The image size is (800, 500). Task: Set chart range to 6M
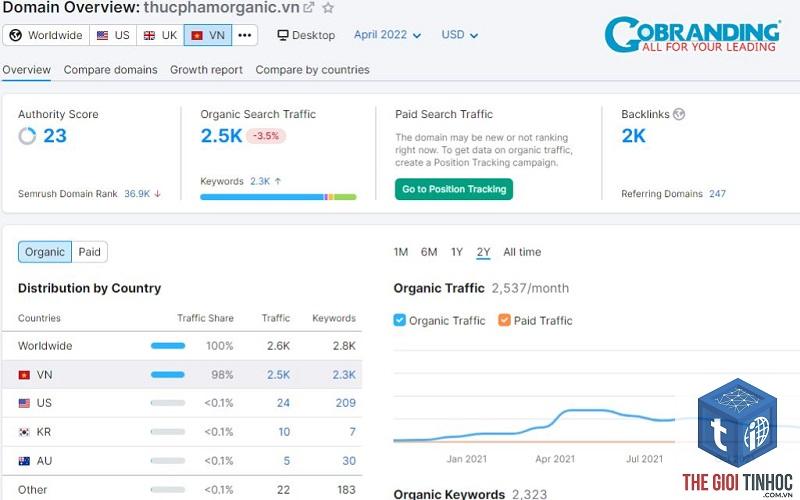[x=429, y=252]
